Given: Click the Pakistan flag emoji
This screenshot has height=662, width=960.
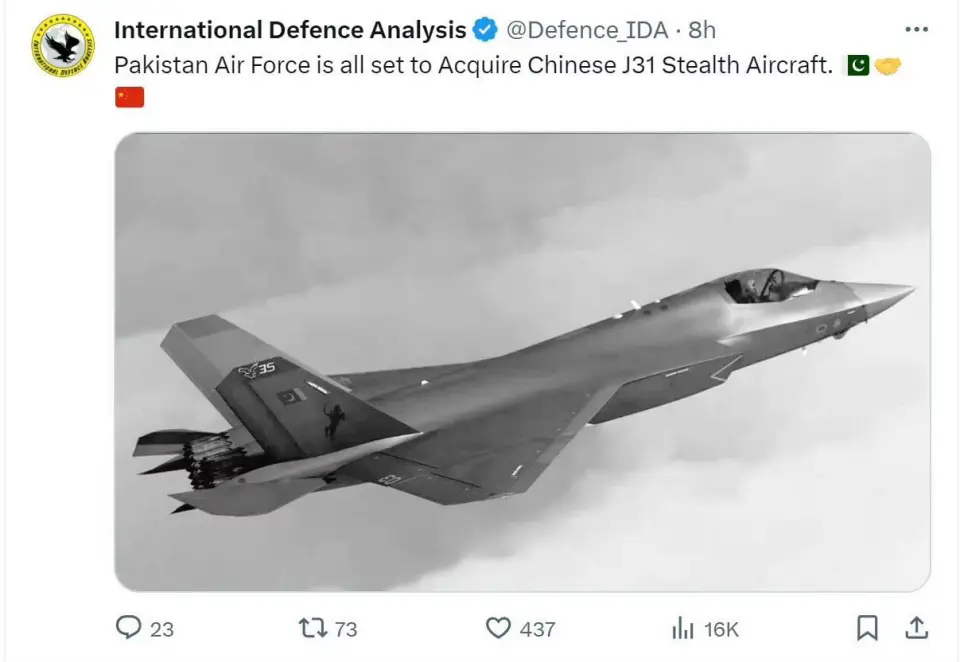Looking at the screenshot, I should tap(858, 66).
